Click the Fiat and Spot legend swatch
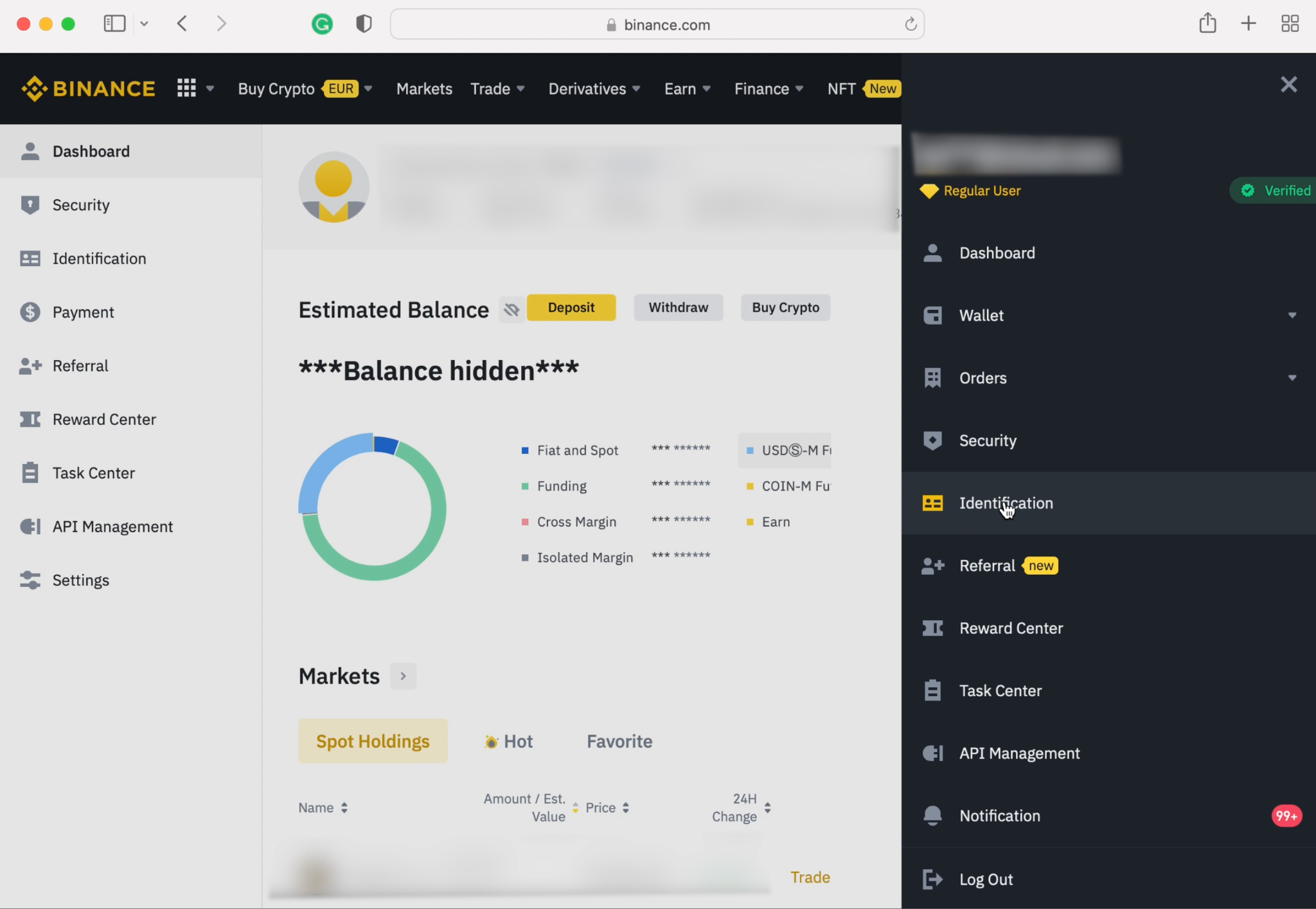Screen dimensions: 1316x909 point(525,451)
